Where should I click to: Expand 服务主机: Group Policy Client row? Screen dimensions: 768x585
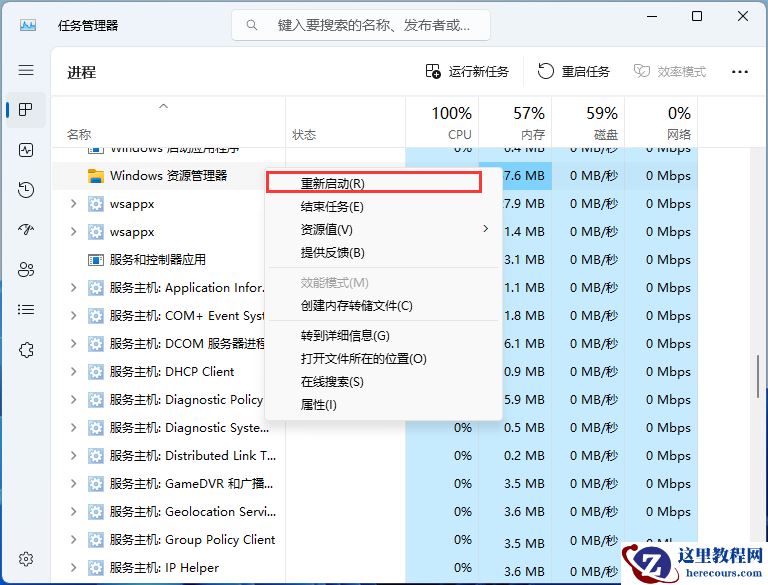(73, 540)
